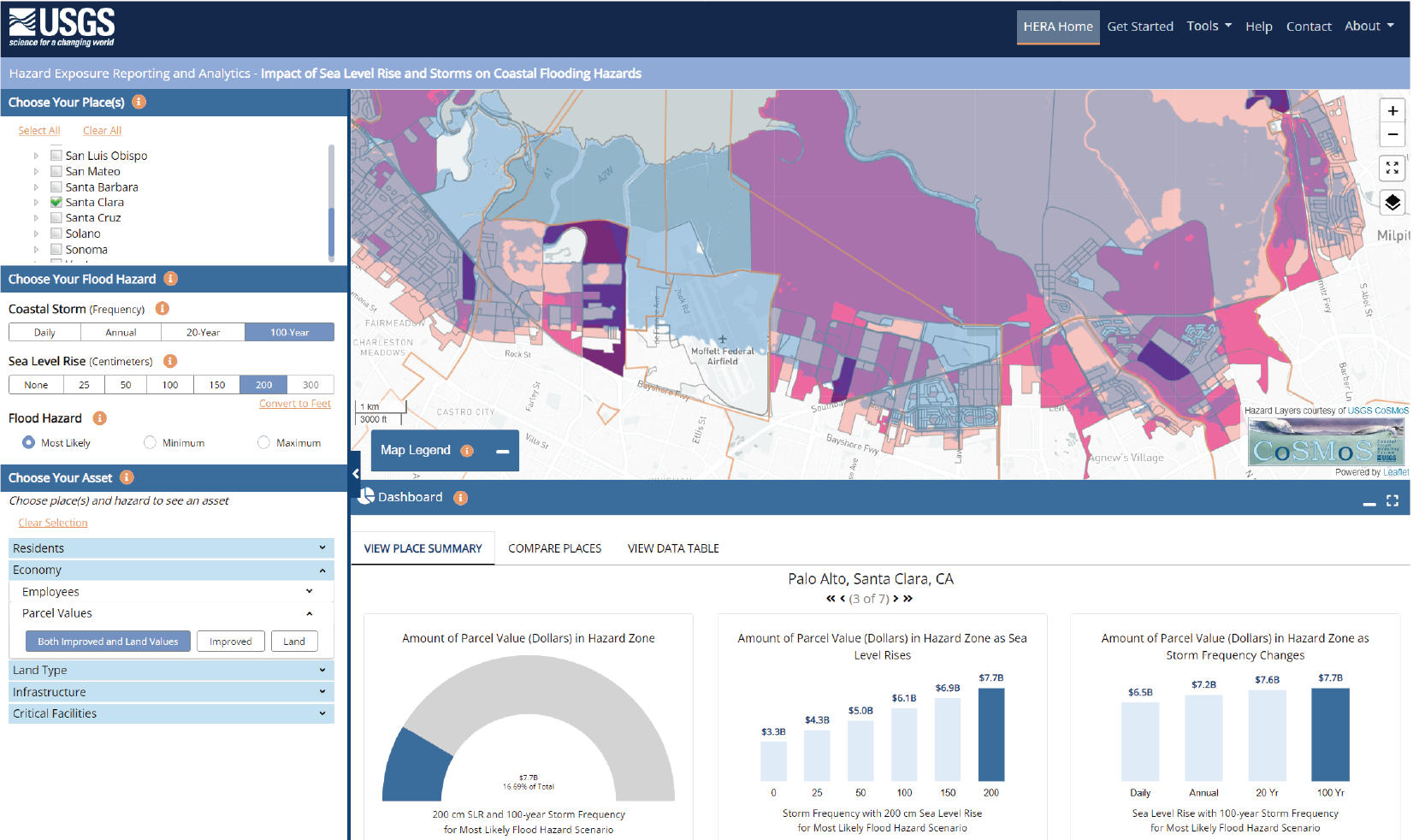Screen dimensions: 1413x840
Task: Click info icon next to Flood Hazard
Action: [99, 418]
